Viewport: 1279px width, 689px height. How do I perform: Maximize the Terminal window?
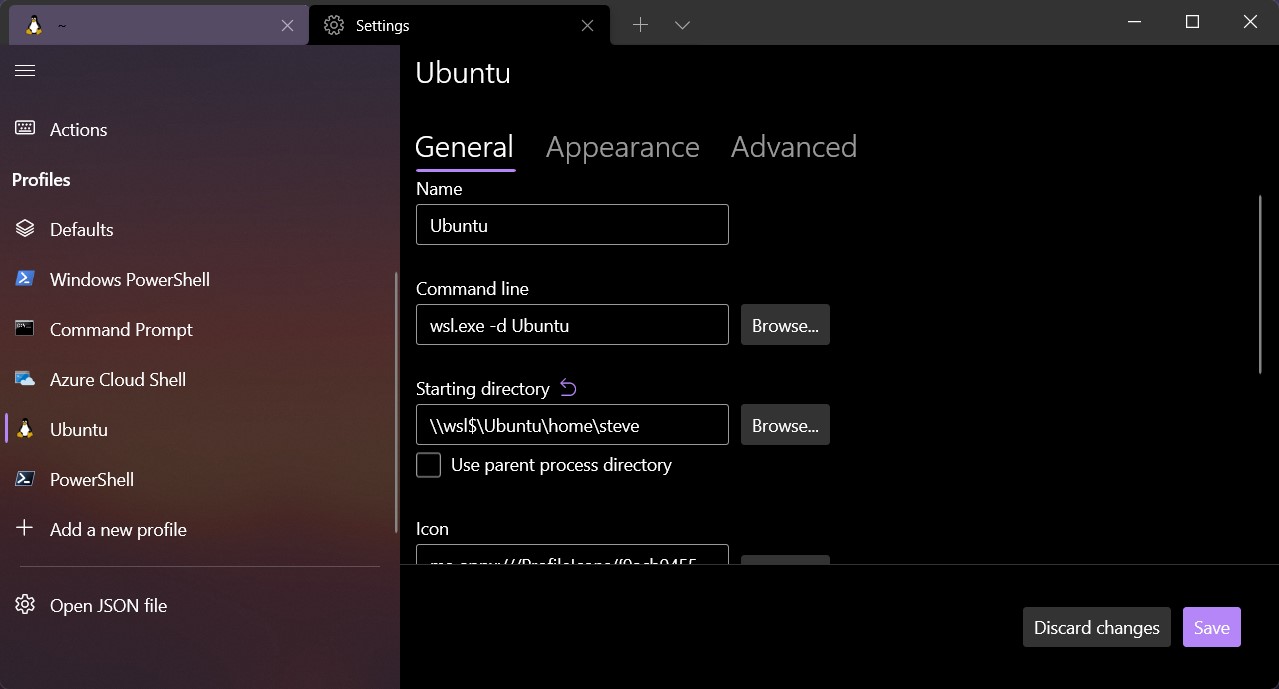tap(1192, 22)
